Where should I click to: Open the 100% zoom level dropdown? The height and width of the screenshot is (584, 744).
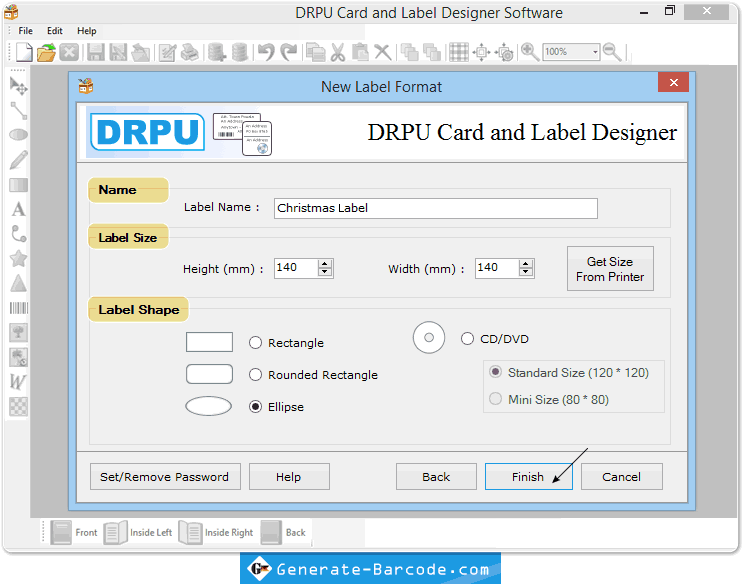595,52
